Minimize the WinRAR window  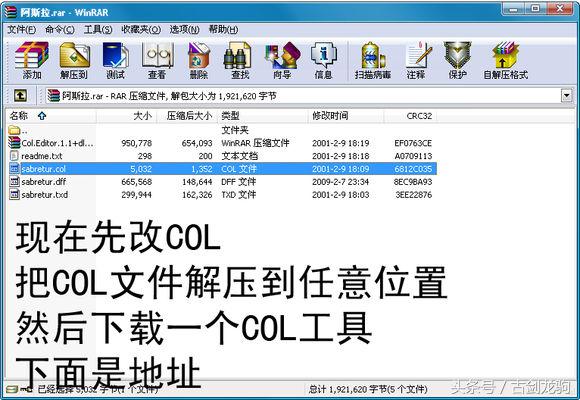coord(513,9)
